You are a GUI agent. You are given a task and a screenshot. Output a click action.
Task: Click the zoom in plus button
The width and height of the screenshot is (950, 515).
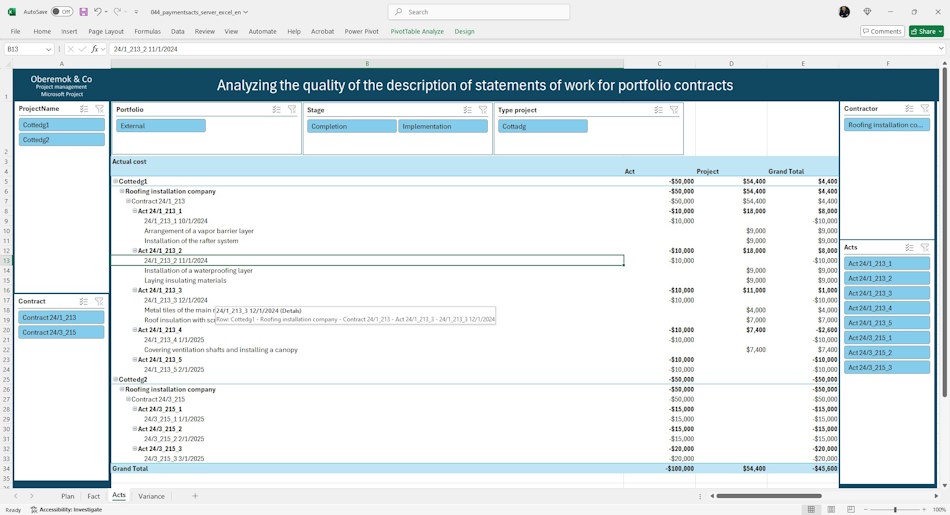pos(925,510)
